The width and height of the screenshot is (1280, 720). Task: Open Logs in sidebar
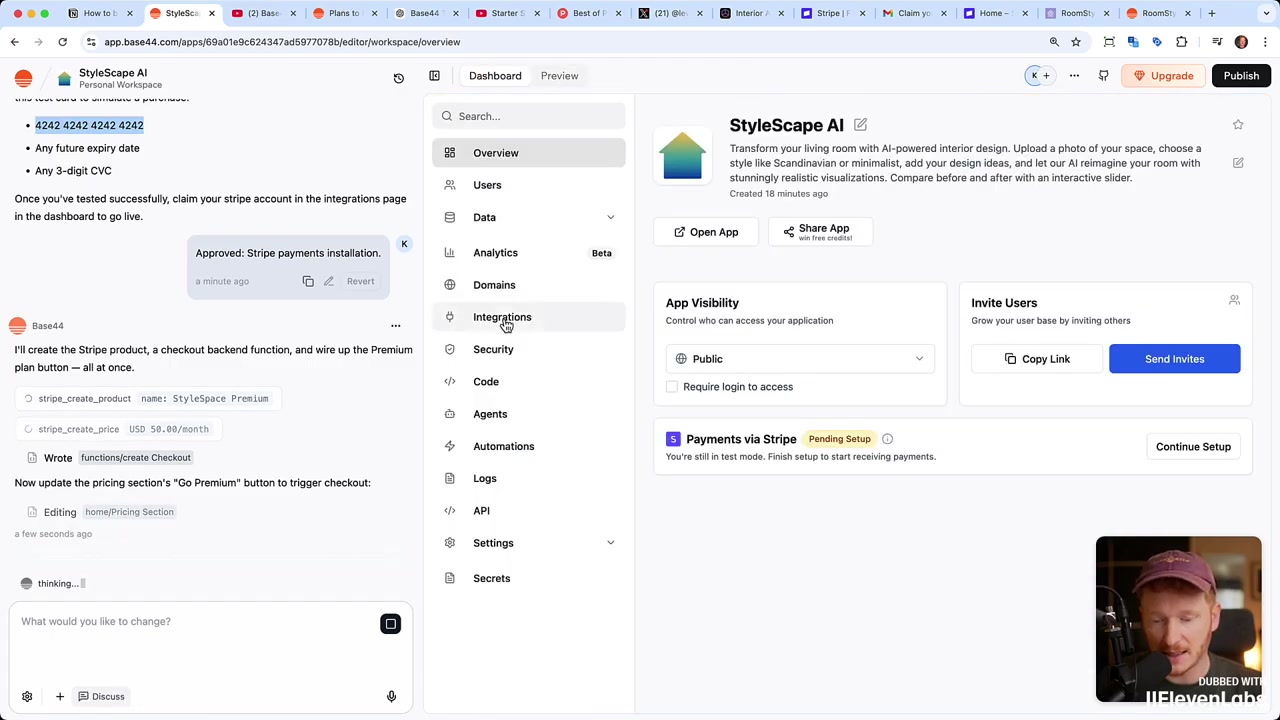(529, 478)
